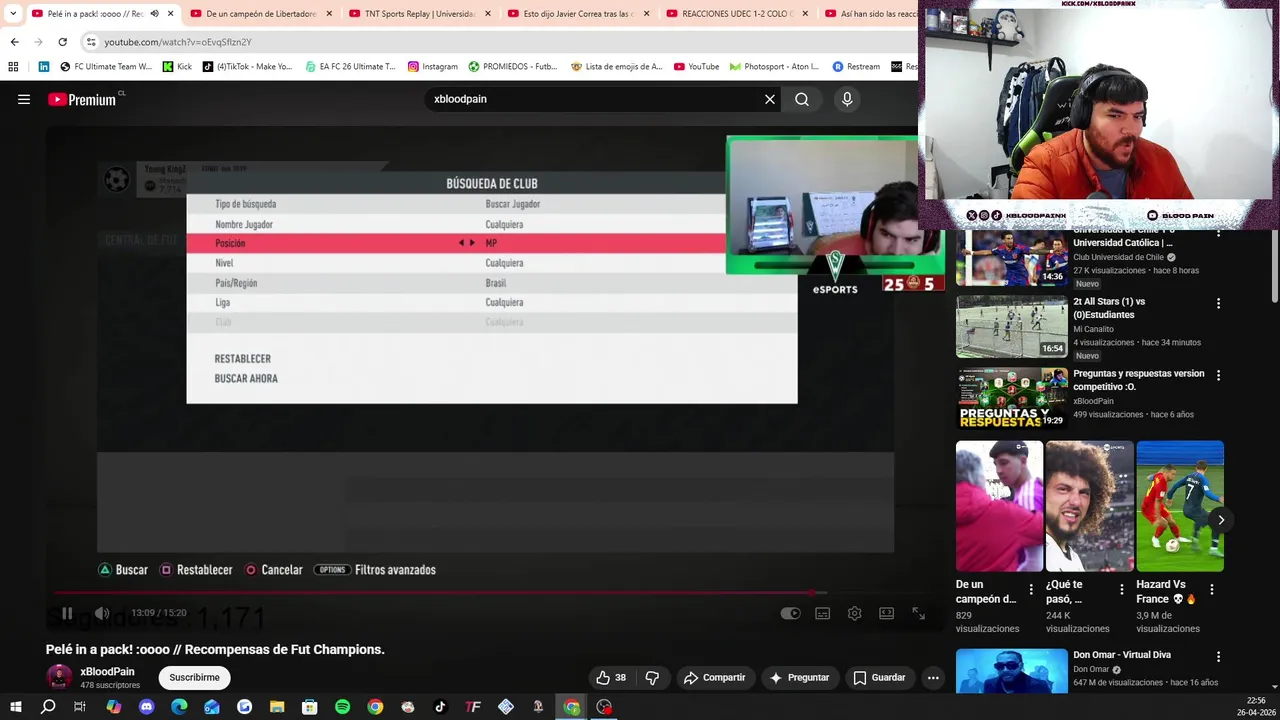1280x720 pixels.
Task: Open the Restream bookmark
Action: coord(856,67)
